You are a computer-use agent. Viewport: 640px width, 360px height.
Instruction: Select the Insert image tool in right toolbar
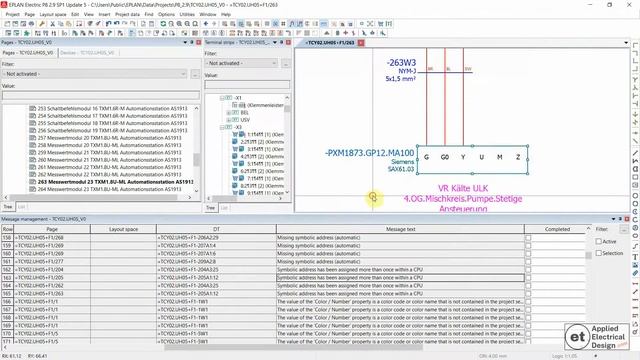click(635, 265)
